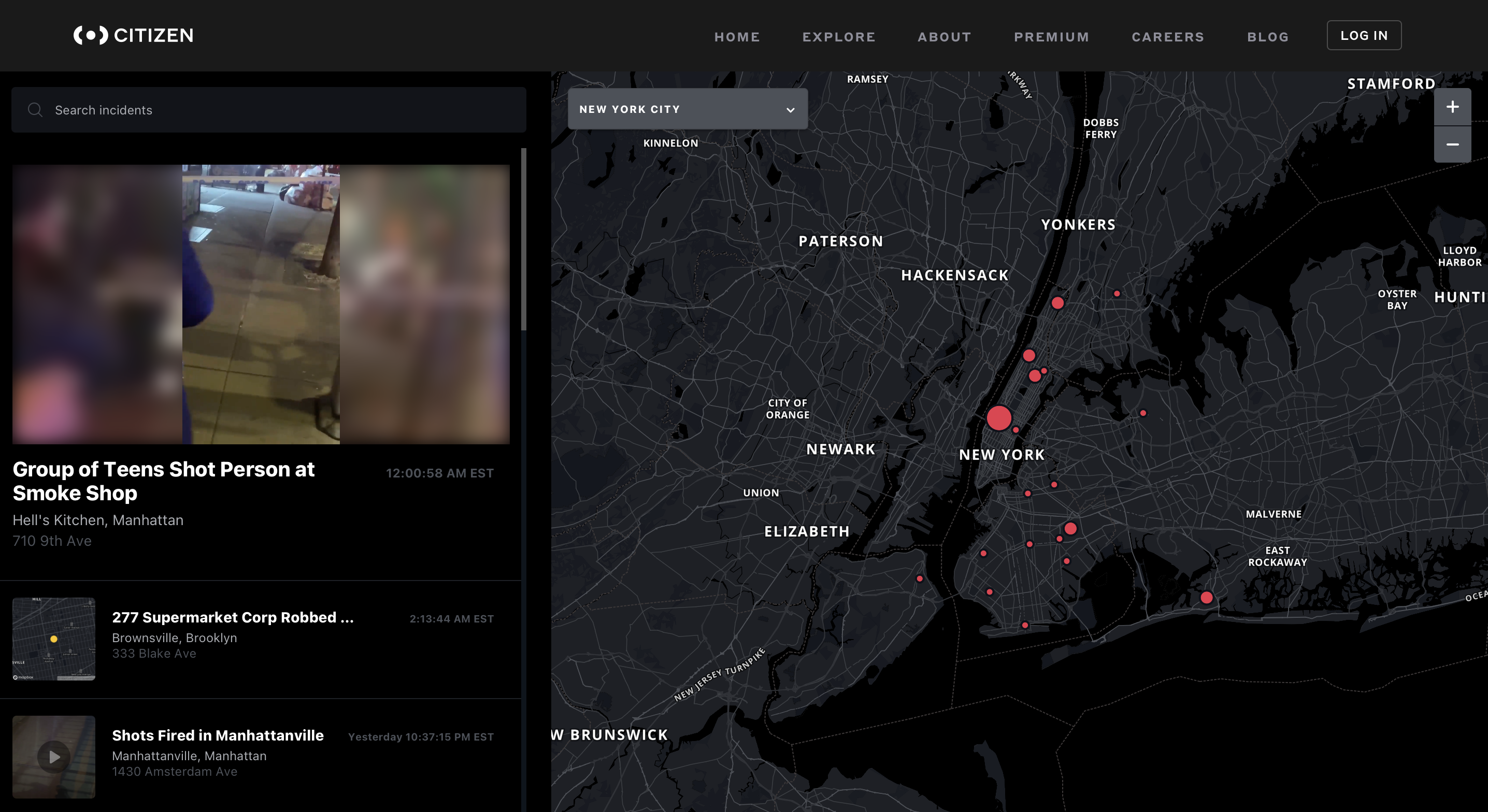Click in the Search incidents field
1488x812 pixels.
tap(268, 110)
